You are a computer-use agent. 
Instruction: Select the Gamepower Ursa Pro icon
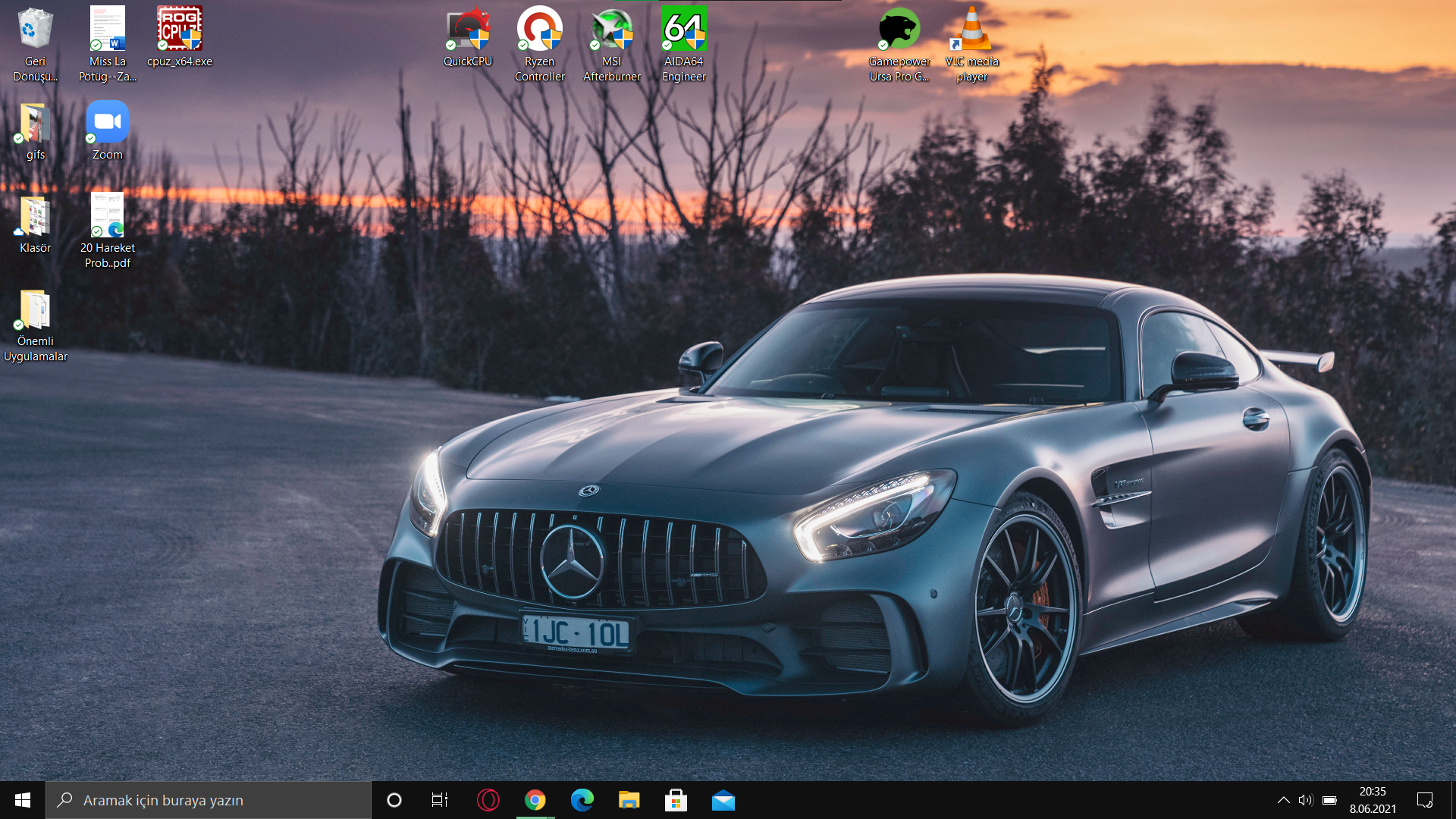click(899, 44)
